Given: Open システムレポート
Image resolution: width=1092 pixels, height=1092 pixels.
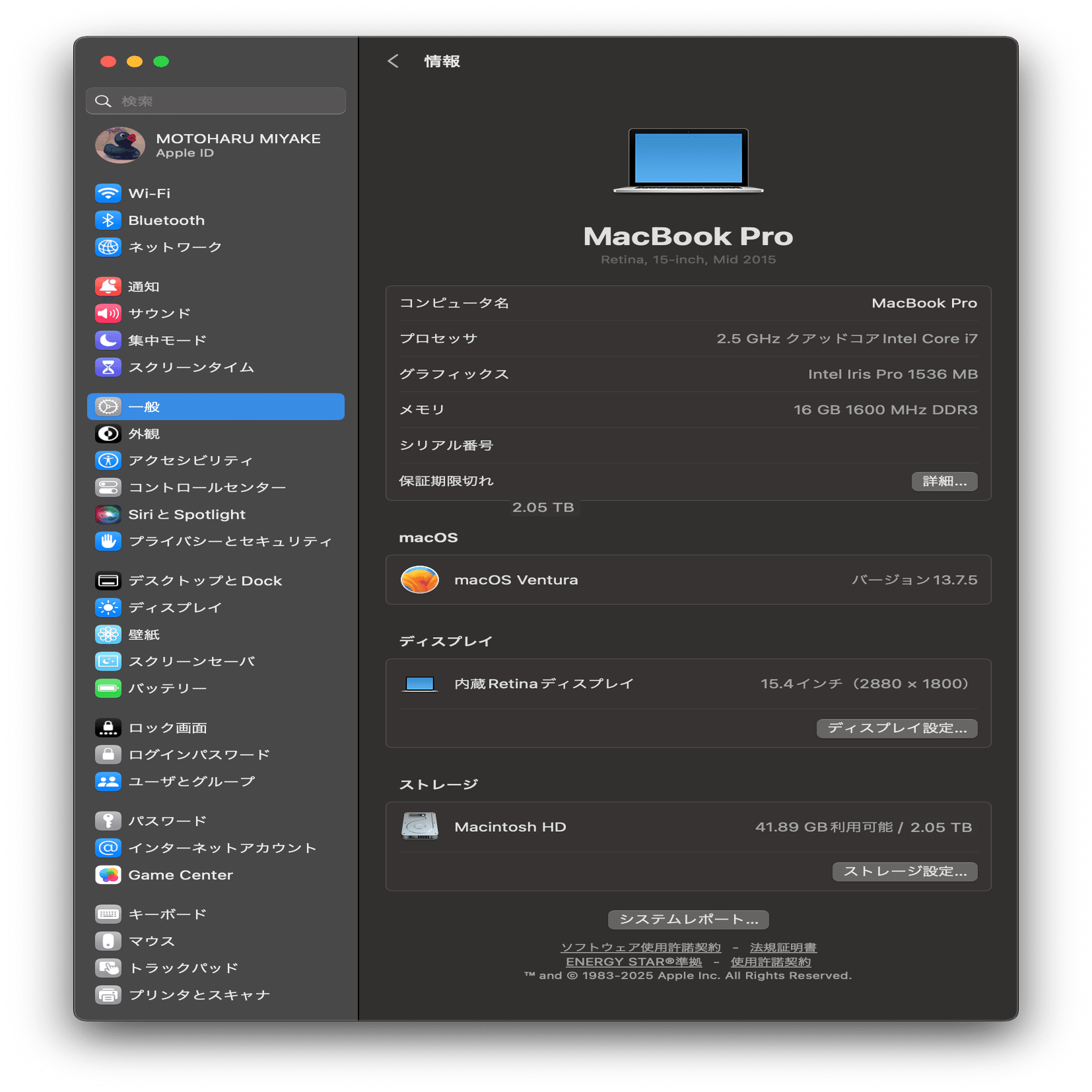Looking at the screenshot, I should (x=688, y=919).
